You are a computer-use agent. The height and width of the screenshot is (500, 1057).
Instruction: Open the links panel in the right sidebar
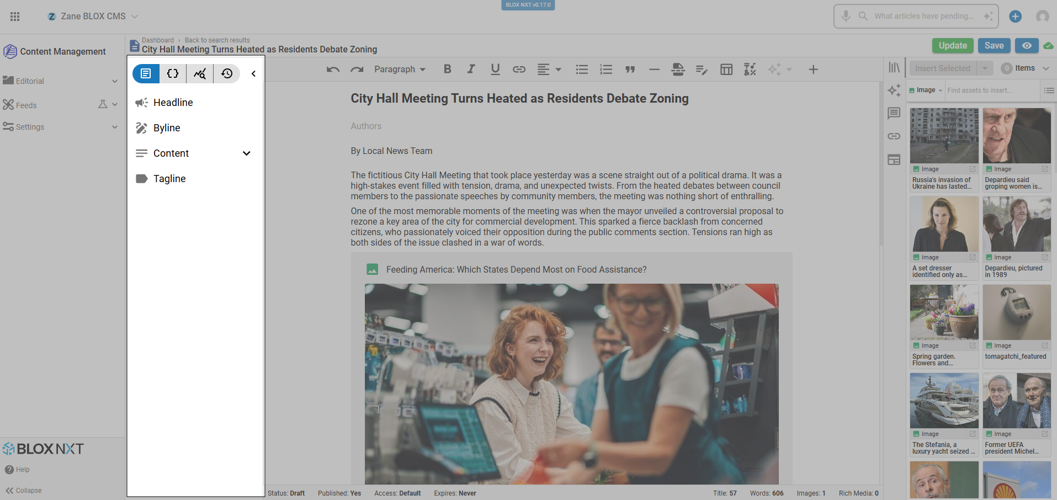pyautogui.click(x=894, y=136)
